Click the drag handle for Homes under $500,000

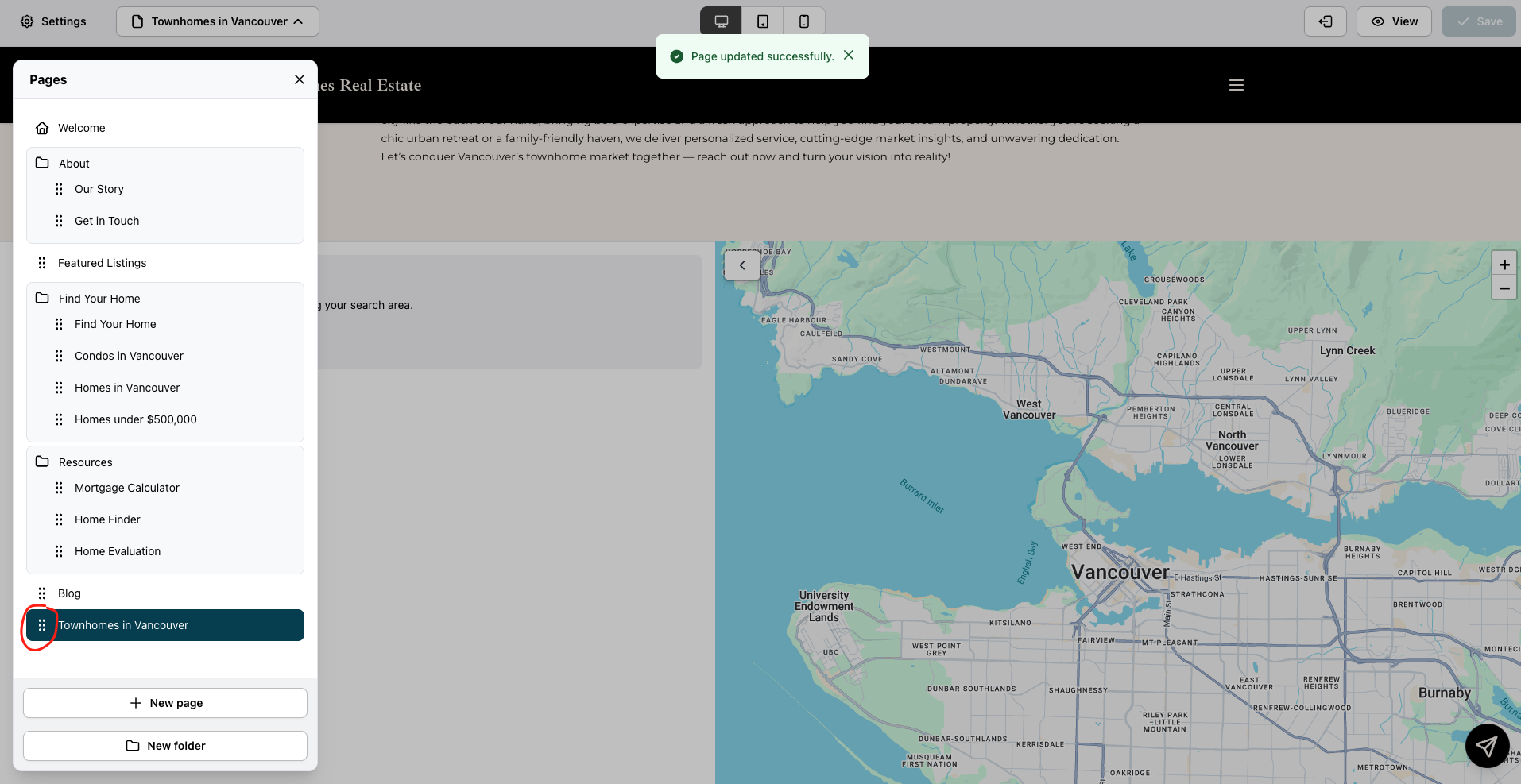(x=59, y=419)
